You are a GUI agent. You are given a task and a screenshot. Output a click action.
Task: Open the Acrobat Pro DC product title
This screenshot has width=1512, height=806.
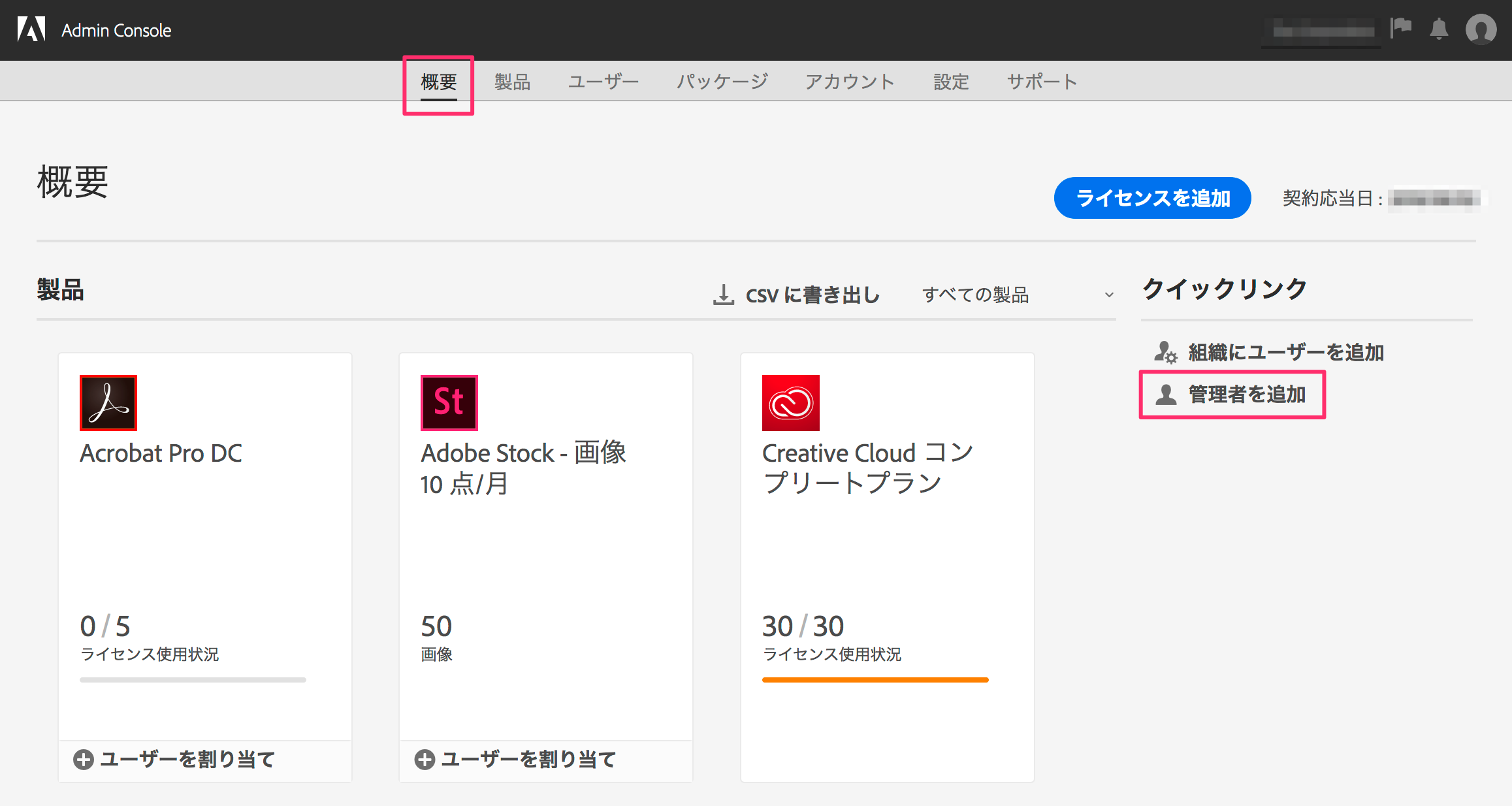(161, 453)
